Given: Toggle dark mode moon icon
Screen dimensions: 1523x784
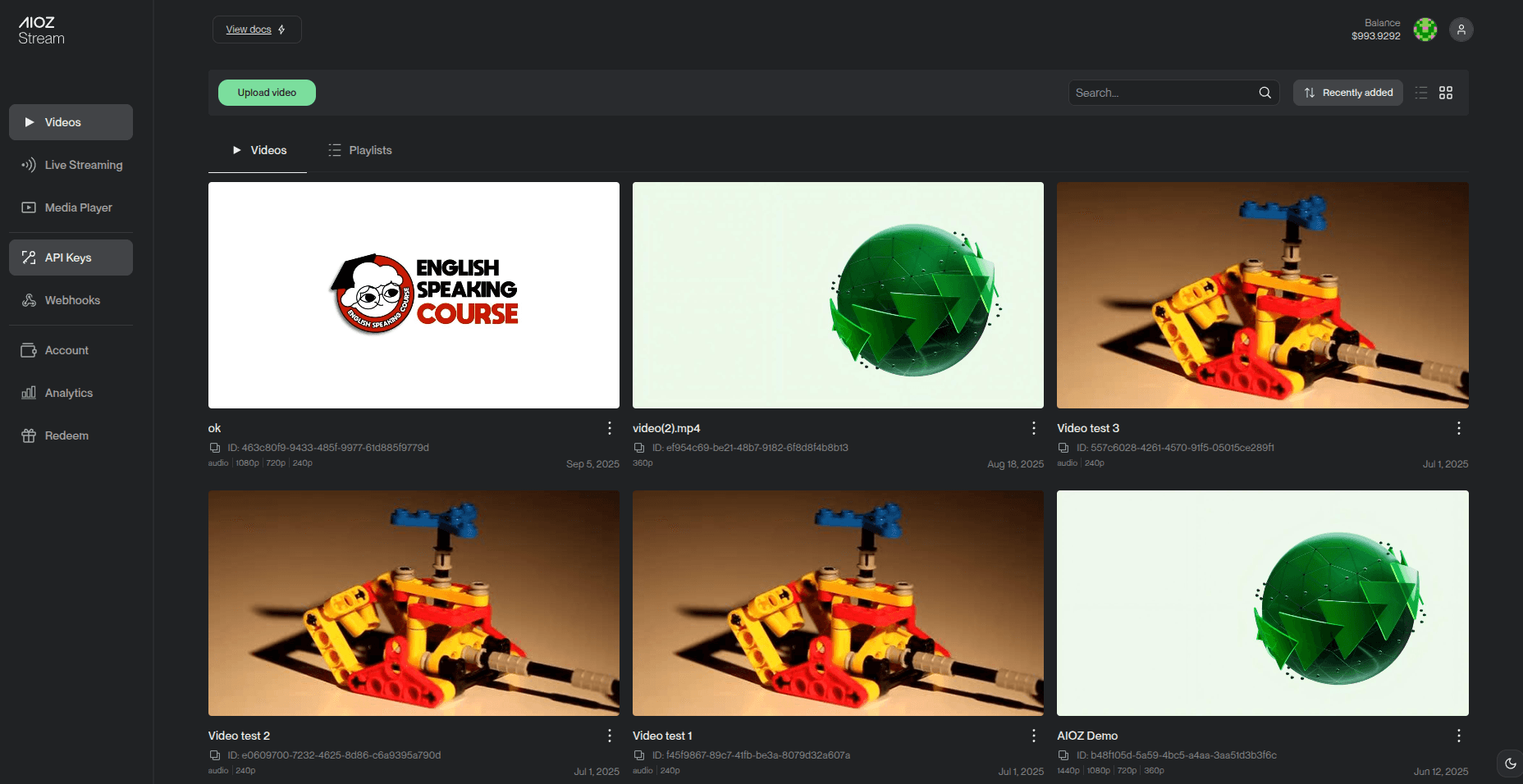Looking at the screenshot, I should point(1510,763).
